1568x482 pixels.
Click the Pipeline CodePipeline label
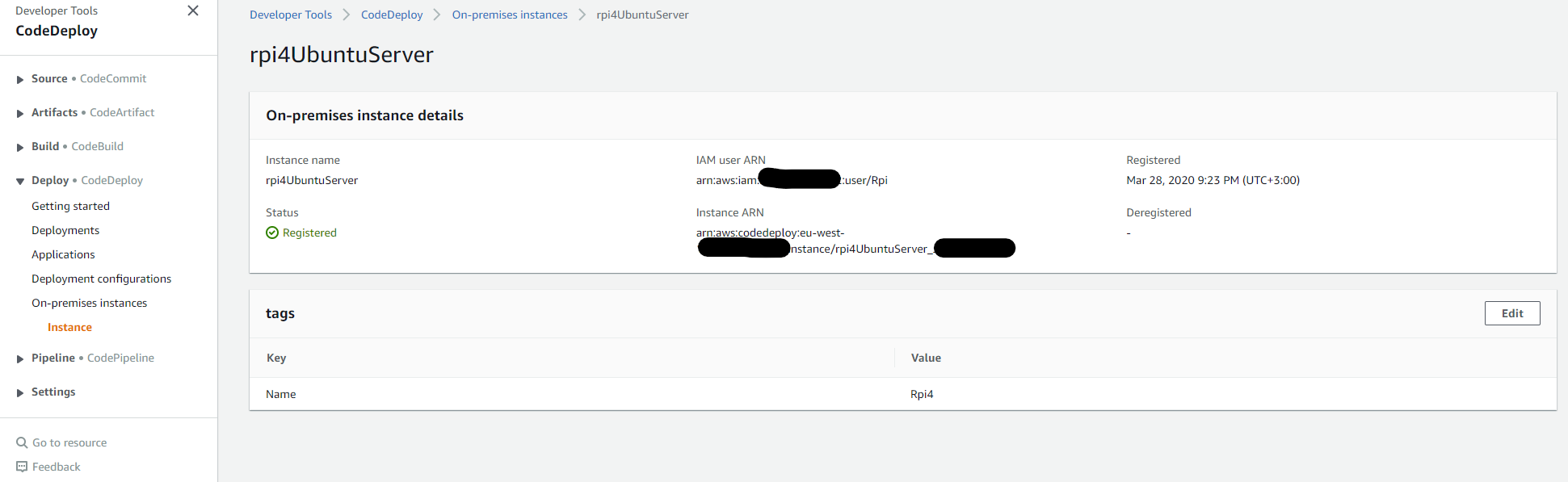point(93,358)
